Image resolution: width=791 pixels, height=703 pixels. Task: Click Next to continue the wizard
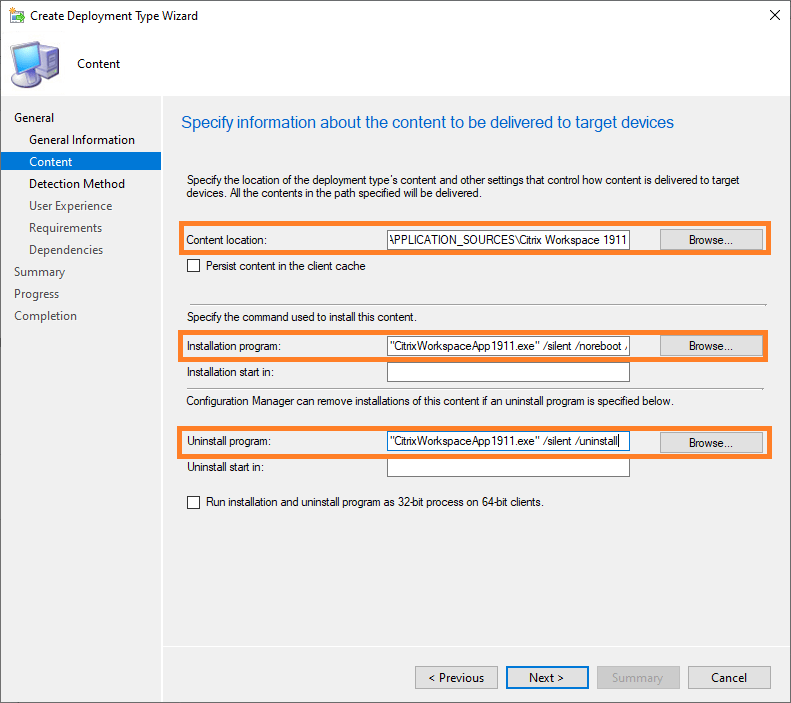click(x=547, y=677)
